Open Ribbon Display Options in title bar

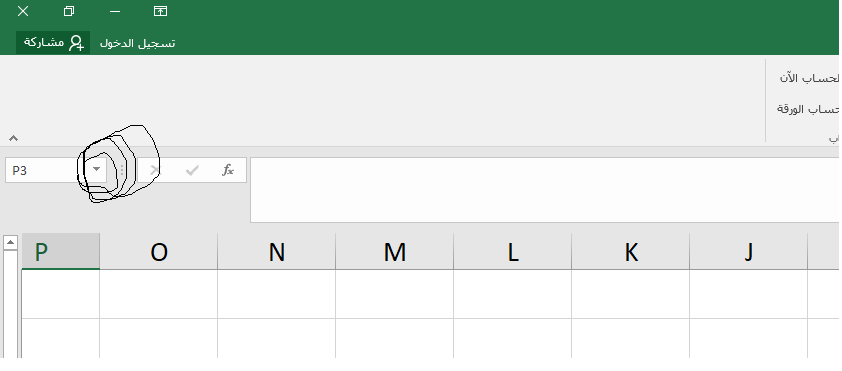click(160, 11)
